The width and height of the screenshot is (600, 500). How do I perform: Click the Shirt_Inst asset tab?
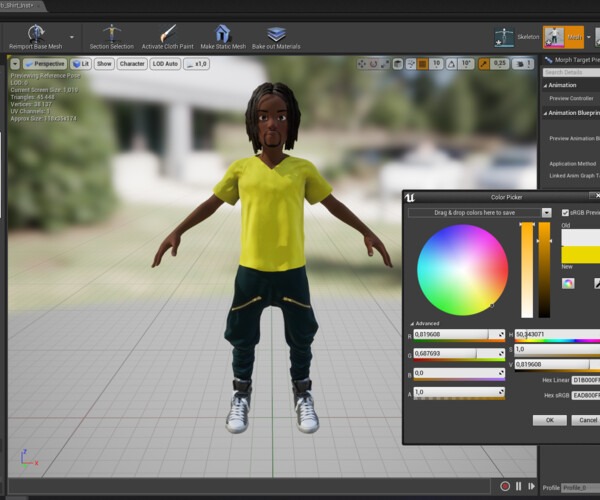[x=21, y=5]
